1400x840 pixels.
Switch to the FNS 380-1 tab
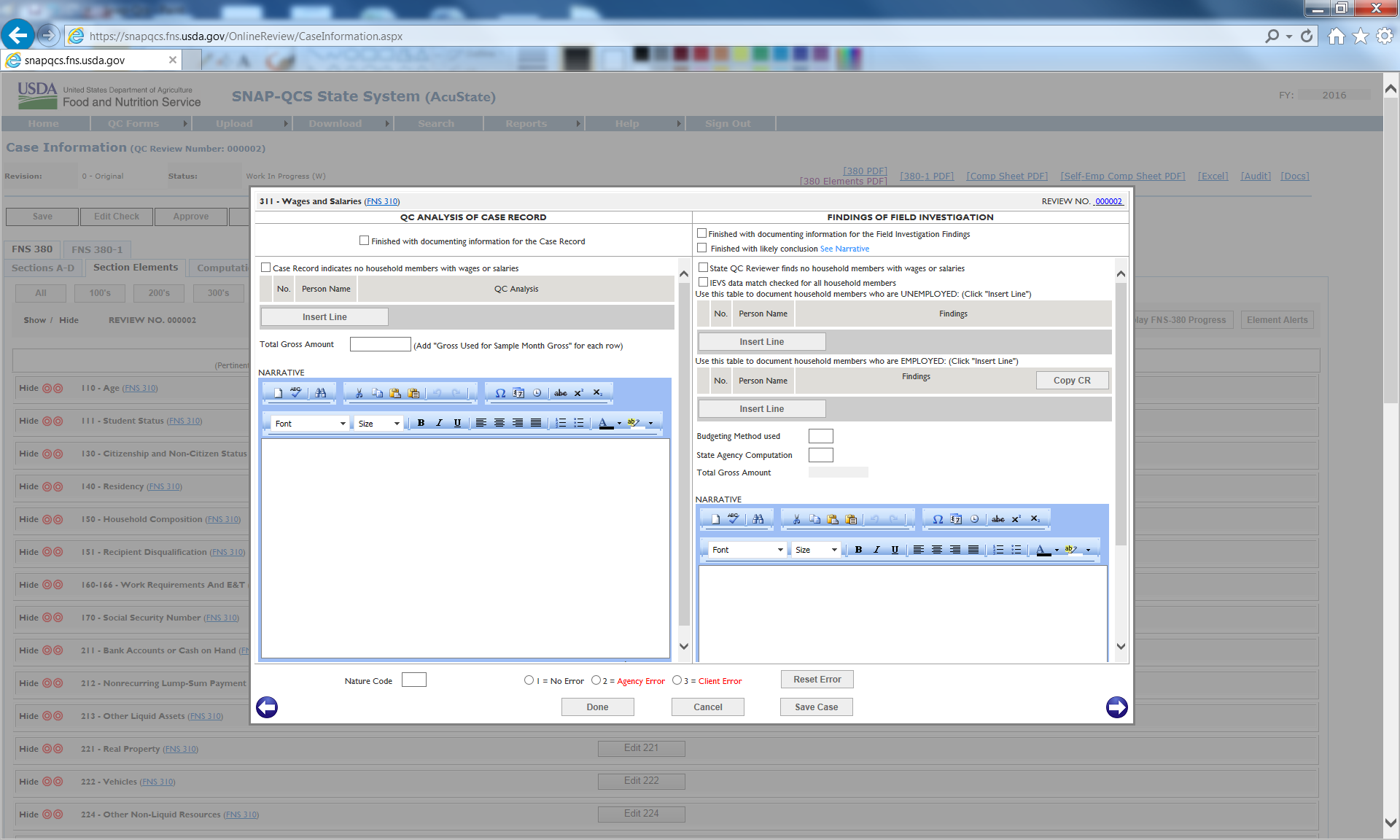97,249
